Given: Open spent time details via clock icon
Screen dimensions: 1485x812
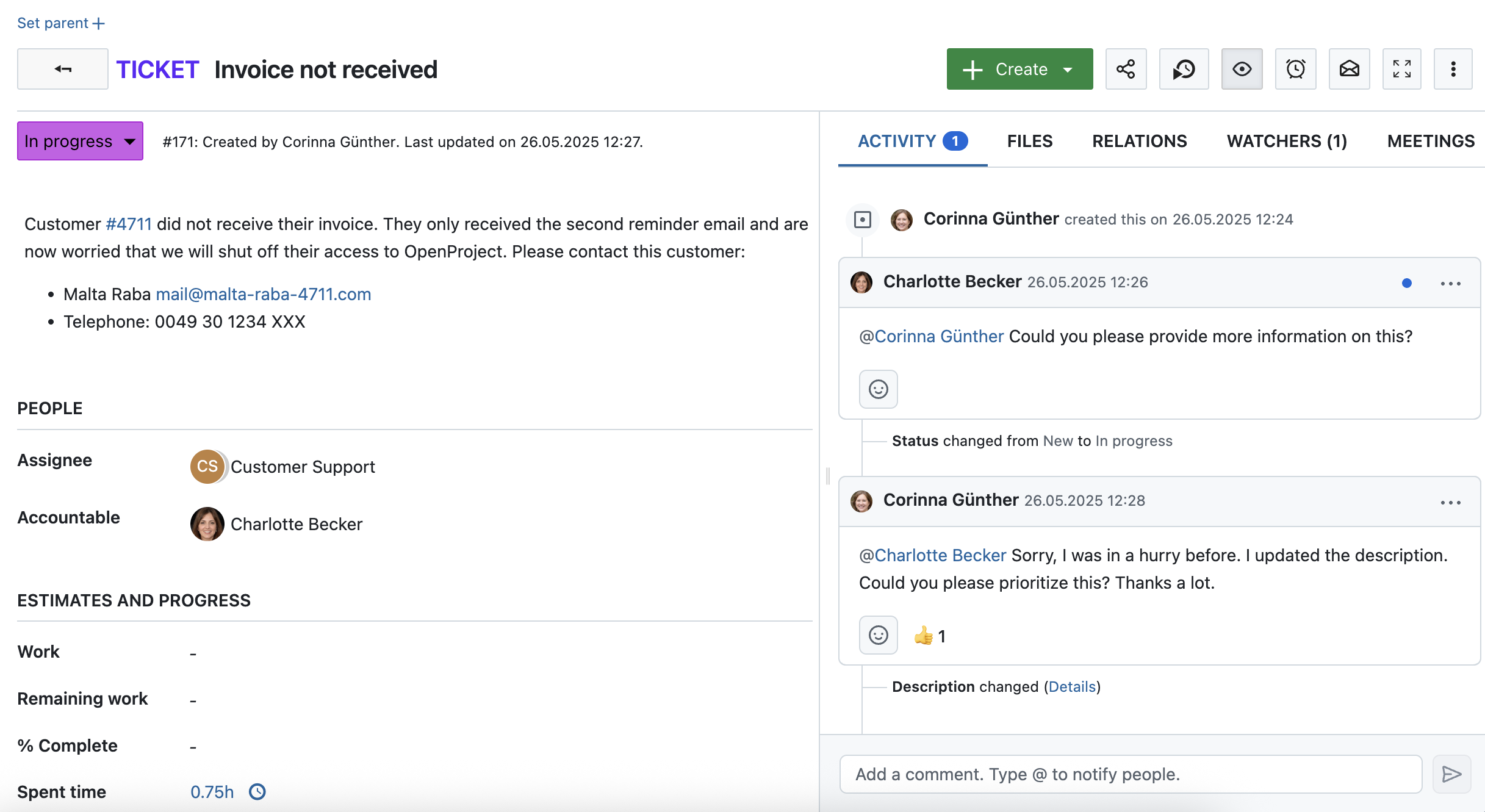Looking at the screenshot, I should (x=256, y=791).
